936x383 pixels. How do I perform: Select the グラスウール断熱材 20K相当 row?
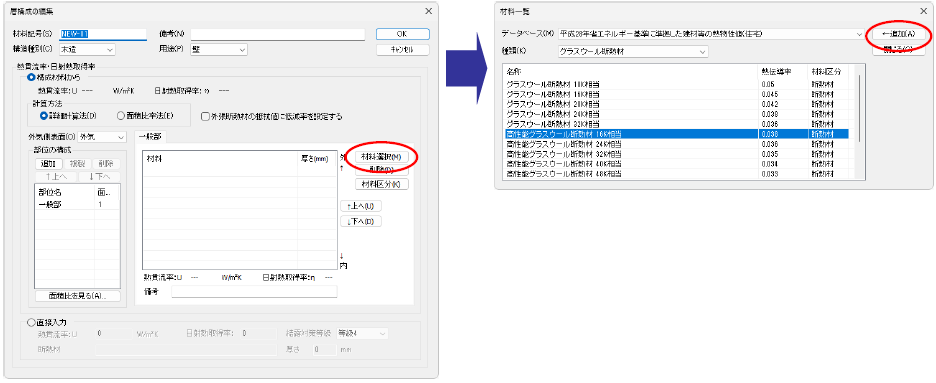(x=676, y=104)
